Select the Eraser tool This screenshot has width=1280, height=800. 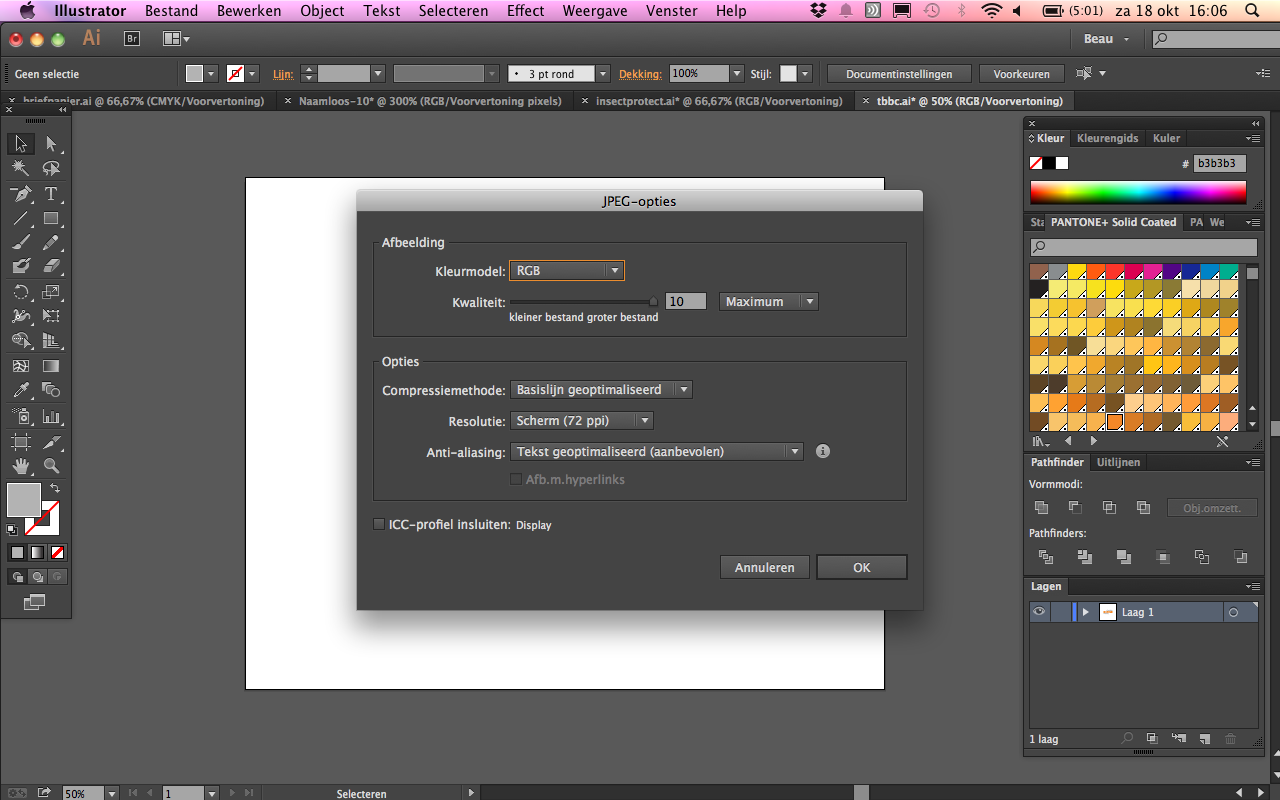[51, 266]
